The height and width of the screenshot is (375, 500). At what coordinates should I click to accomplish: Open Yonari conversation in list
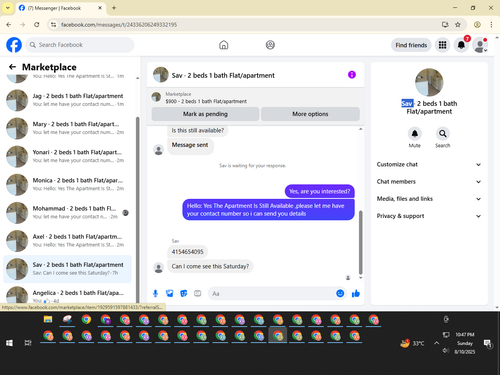67,156
